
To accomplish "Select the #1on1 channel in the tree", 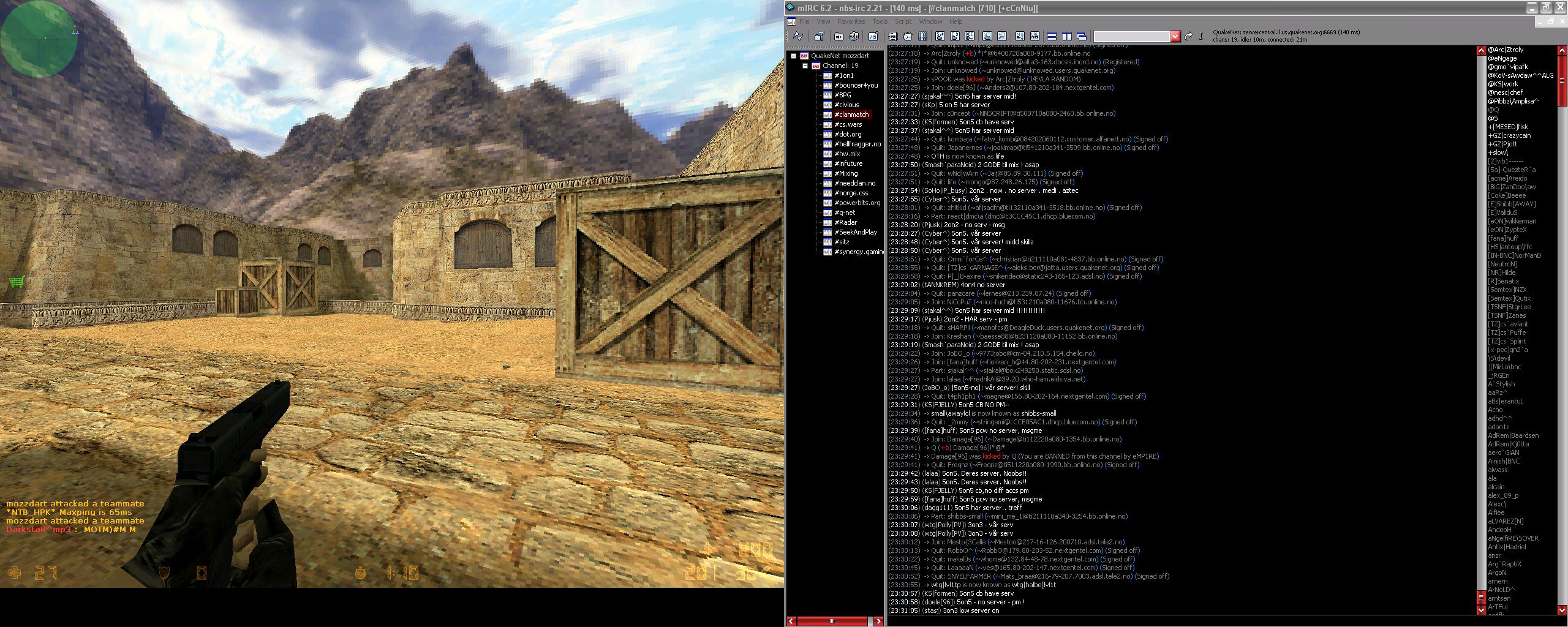I will point(843,75).
